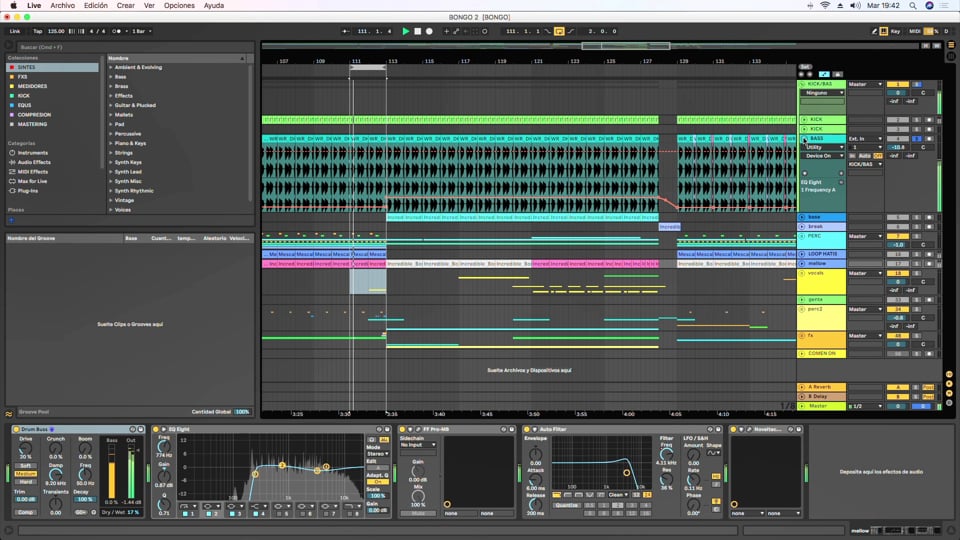Screen dimensions: 960x540
Task: Toggle the Key map mode button
Action: [x=895, y=31]
